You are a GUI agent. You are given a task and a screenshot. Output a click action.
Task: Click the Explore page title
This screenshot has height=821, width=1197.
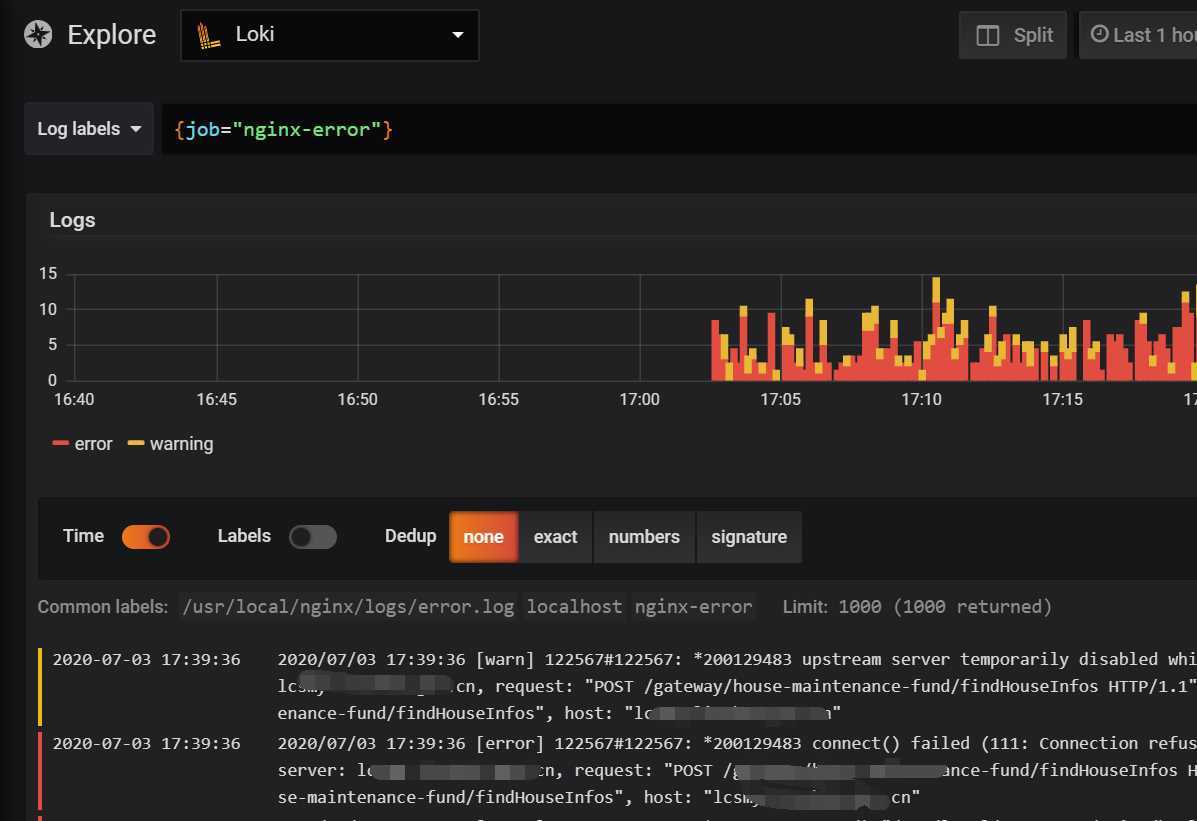coord(111,34)
